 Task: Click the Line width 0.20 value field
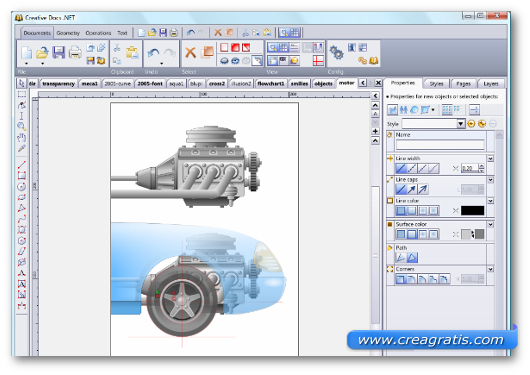click(x=470, y=168)
